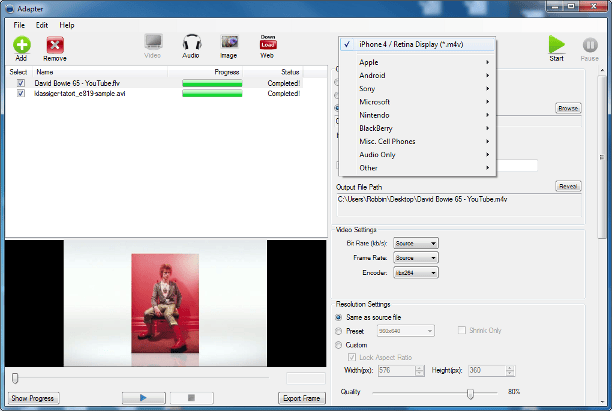Click the Show Progress button

tap(33, 398)
